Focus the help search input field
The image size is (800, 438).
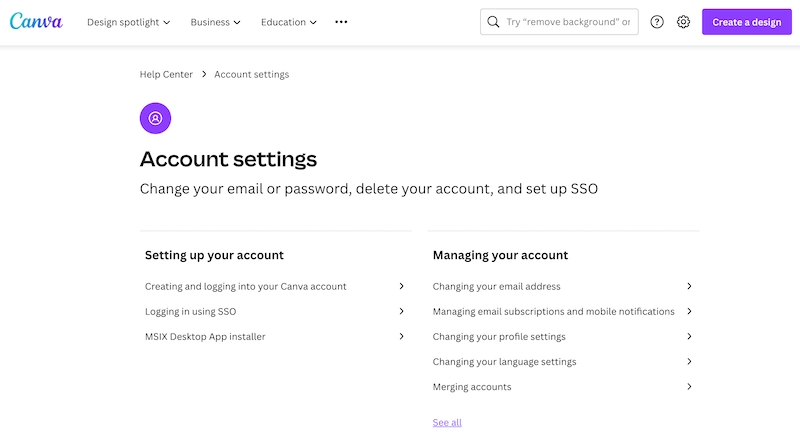(559, 22)
